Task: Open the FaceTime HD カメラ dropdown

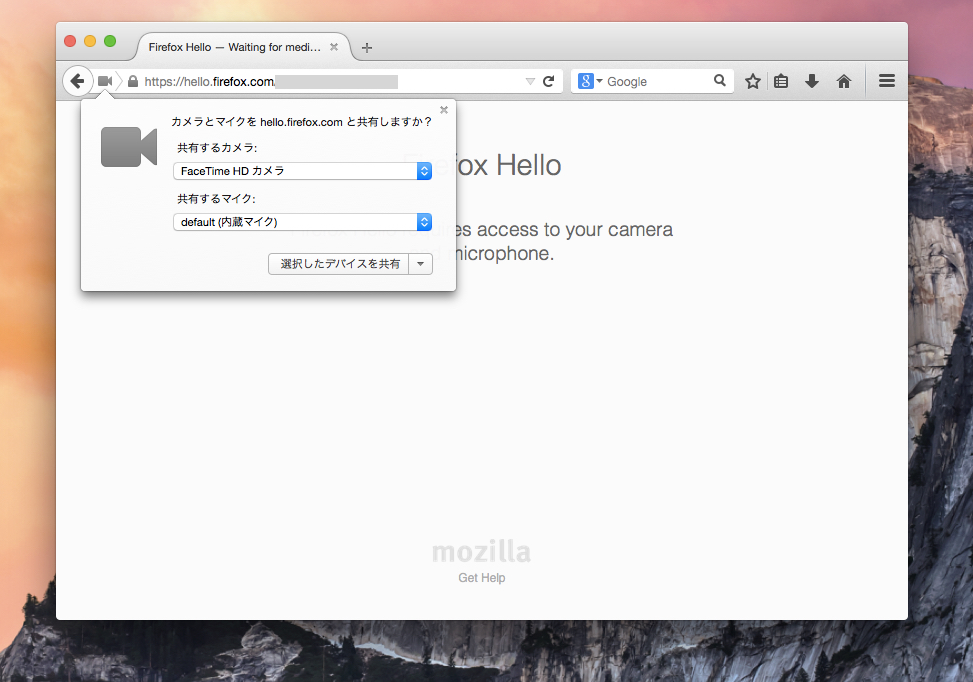Action: (302, 171)
